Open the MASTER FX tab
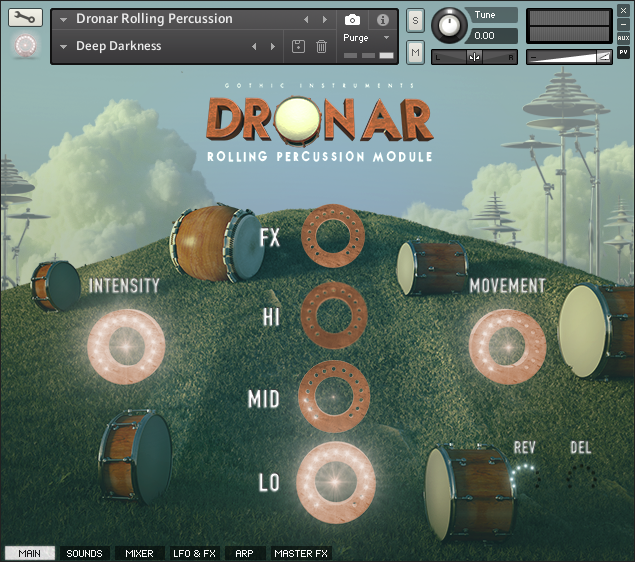Screen dimensions: 635x562 301,553
